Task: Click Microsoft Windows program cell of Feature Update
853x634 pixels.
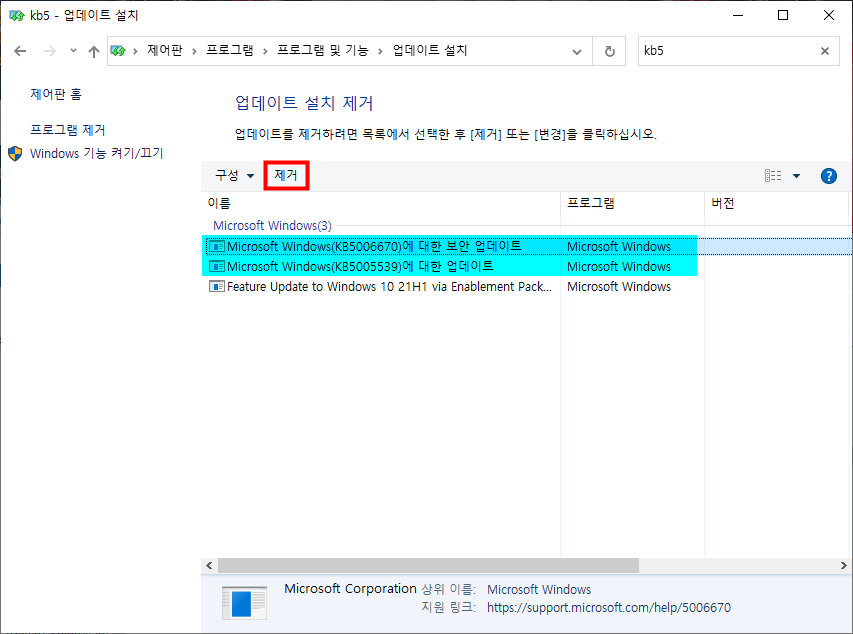Action: pos(619,287)
